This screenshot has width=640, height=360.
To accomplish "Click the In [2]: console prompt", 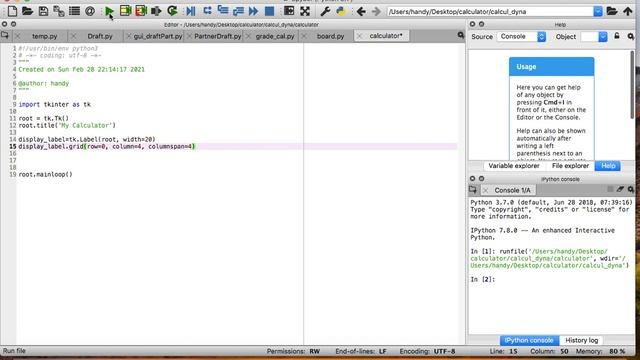I will coord(482,280).
